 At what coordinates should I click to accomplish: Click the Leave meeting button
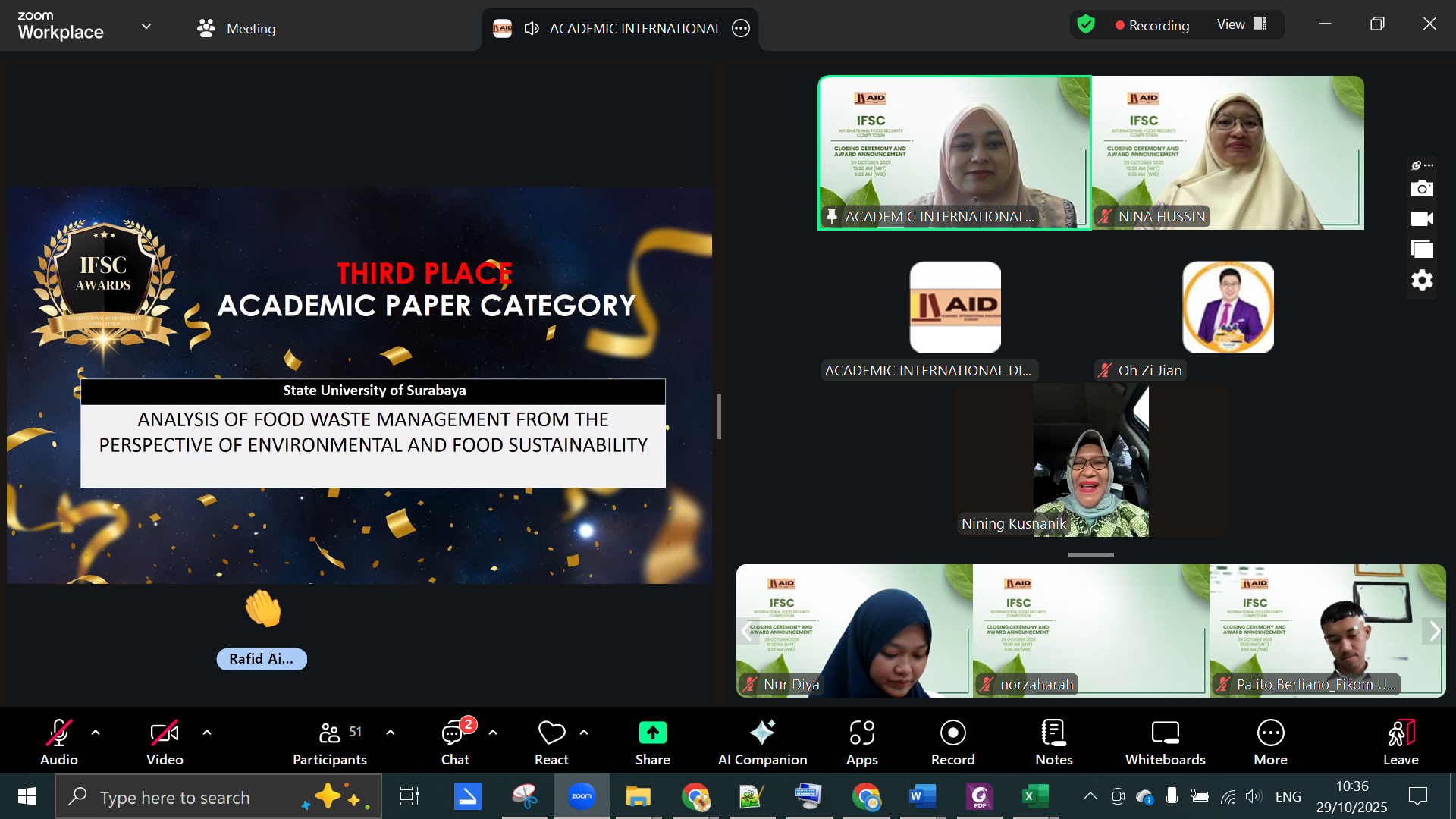1400,742
